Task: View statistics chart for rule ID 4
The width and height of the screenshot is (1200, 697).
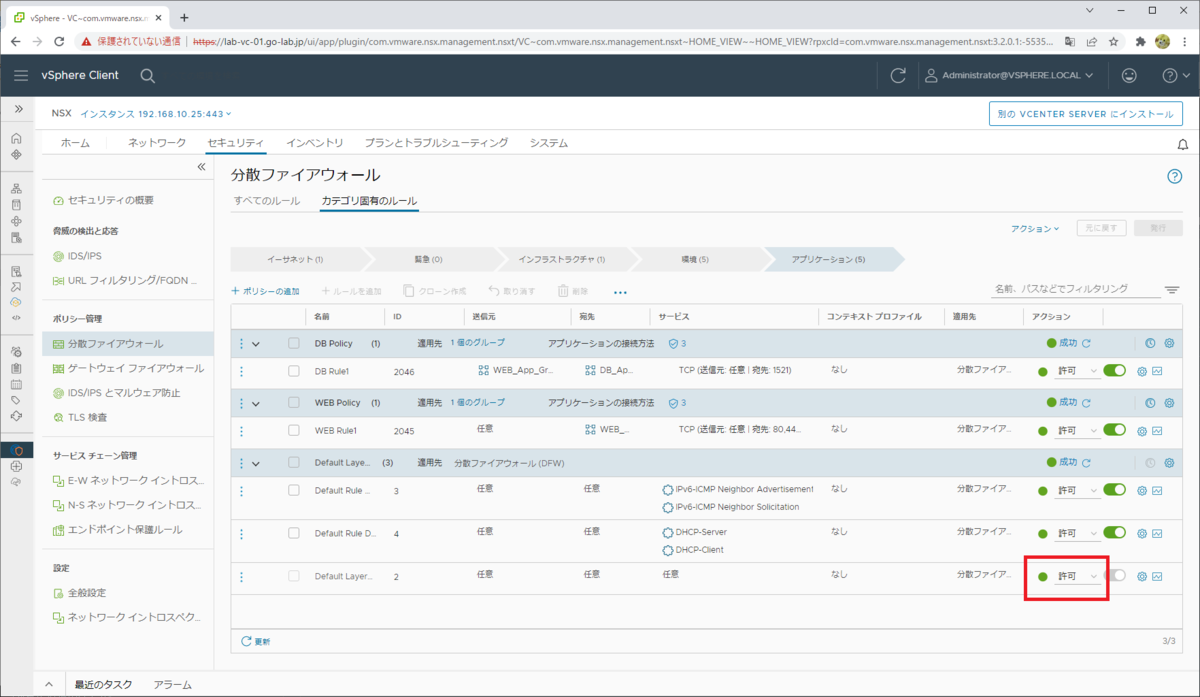Action: click(x=1157, y=534)
